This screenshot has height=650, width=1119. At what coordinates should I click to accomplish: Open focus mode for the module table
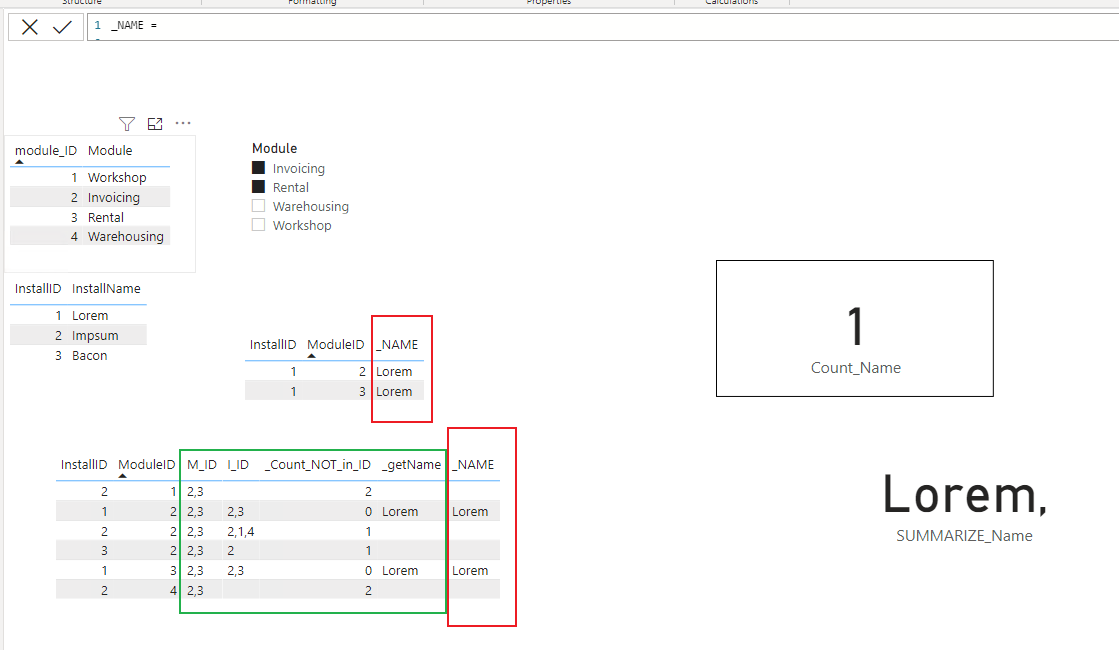(155, 123)
